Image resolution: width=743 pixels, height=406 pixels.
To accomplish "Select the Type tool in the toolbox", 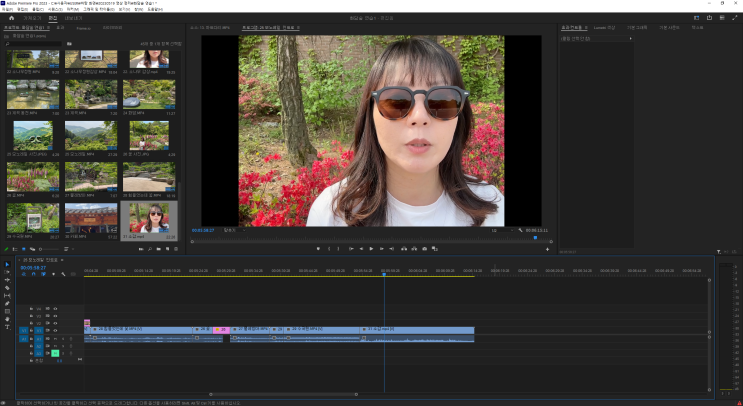I will pyautogui.click(x=7, y=326).
